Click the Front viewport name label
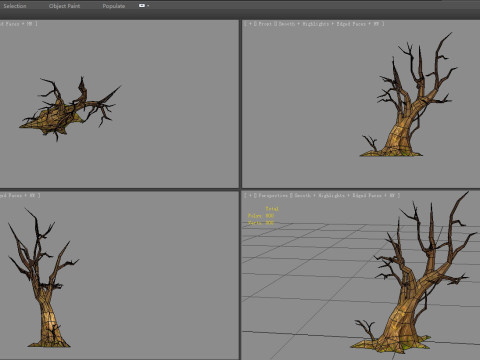 (265, 24)
